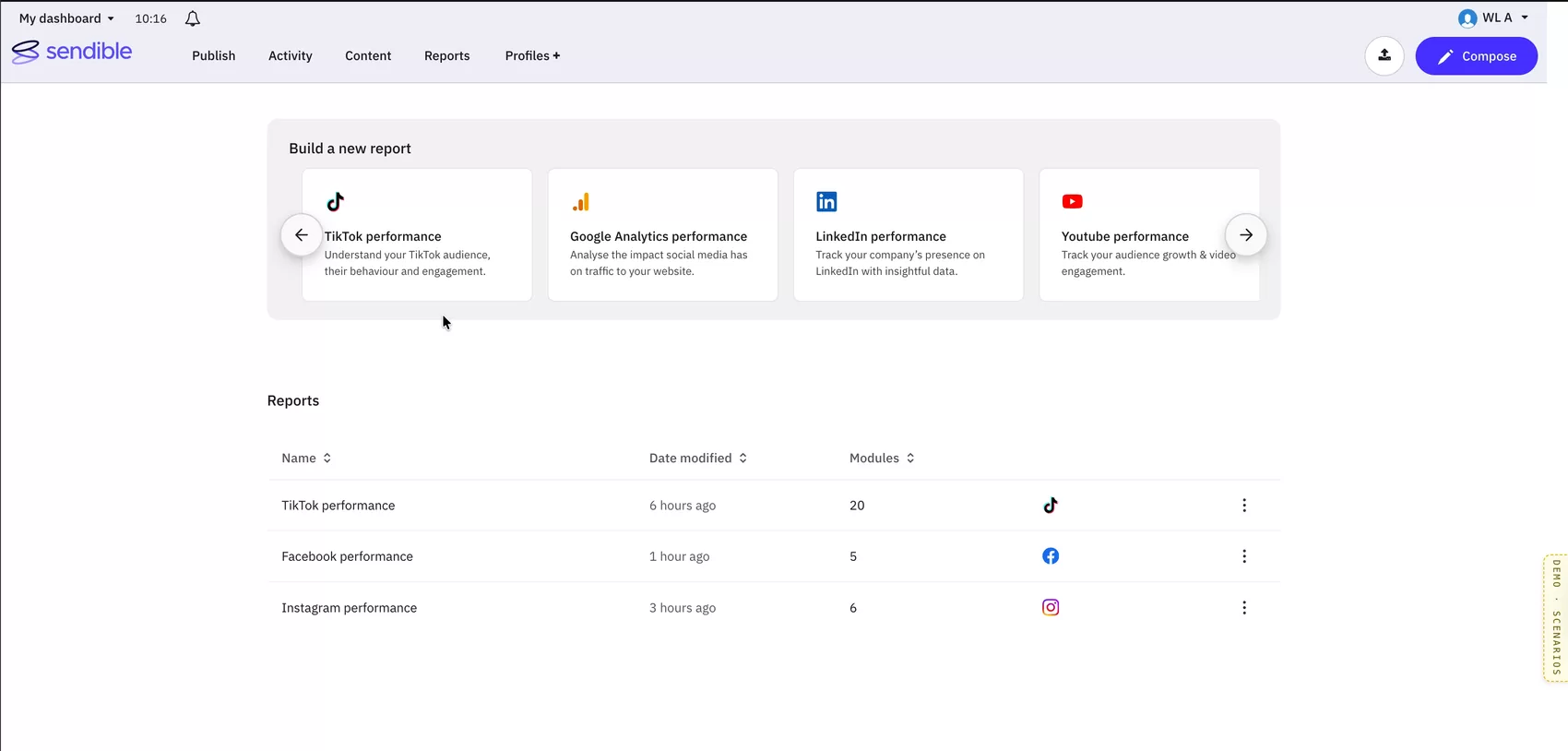Click the WL A user avatar icon
The height and width of the screenshot is (751, 1568).
coord(1467,18)
